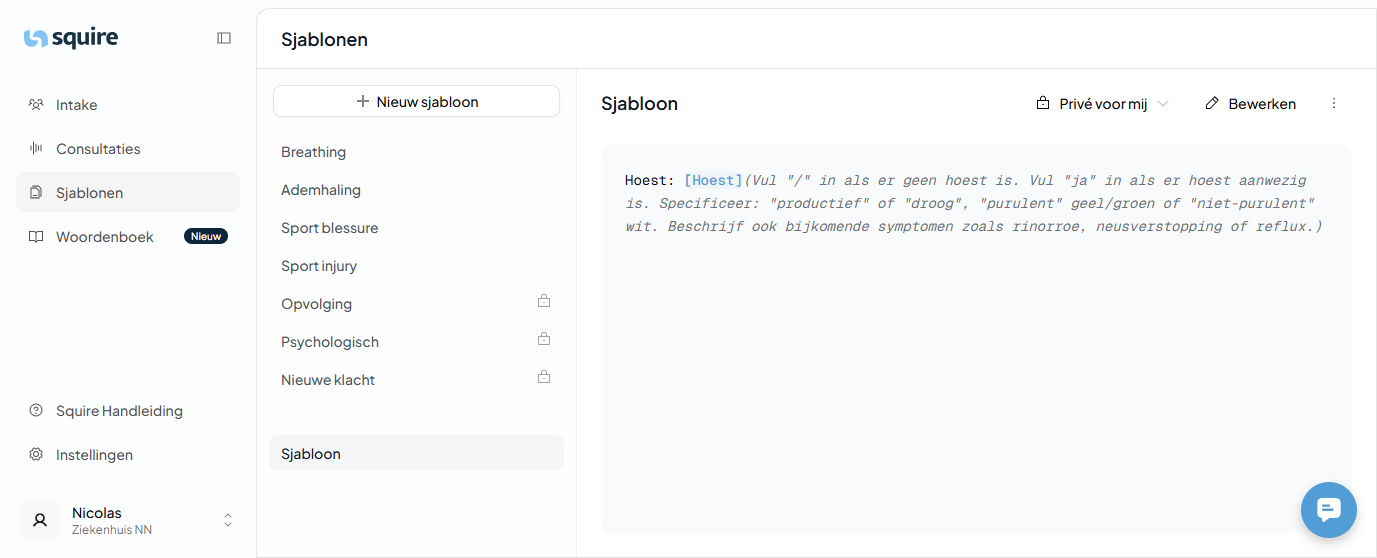Open the chat support bubble
This screenshot has height=558, width=1377.
click(x=1328, y=510)
